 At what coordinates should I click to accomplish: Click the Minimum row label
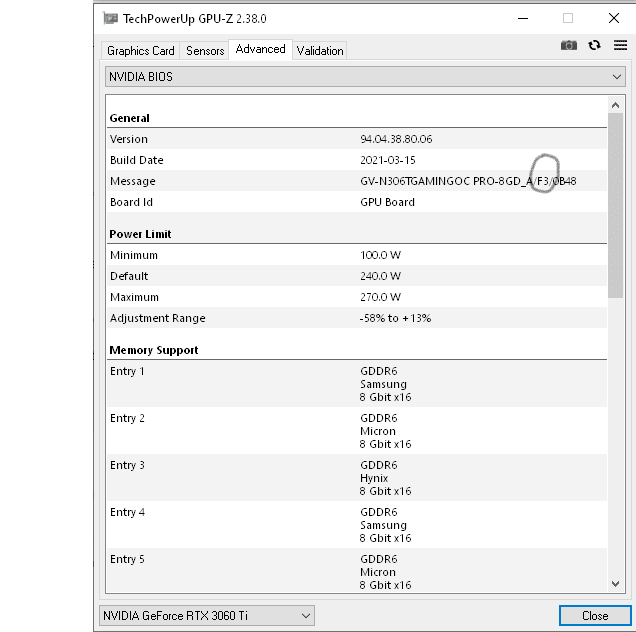(134, 255)
